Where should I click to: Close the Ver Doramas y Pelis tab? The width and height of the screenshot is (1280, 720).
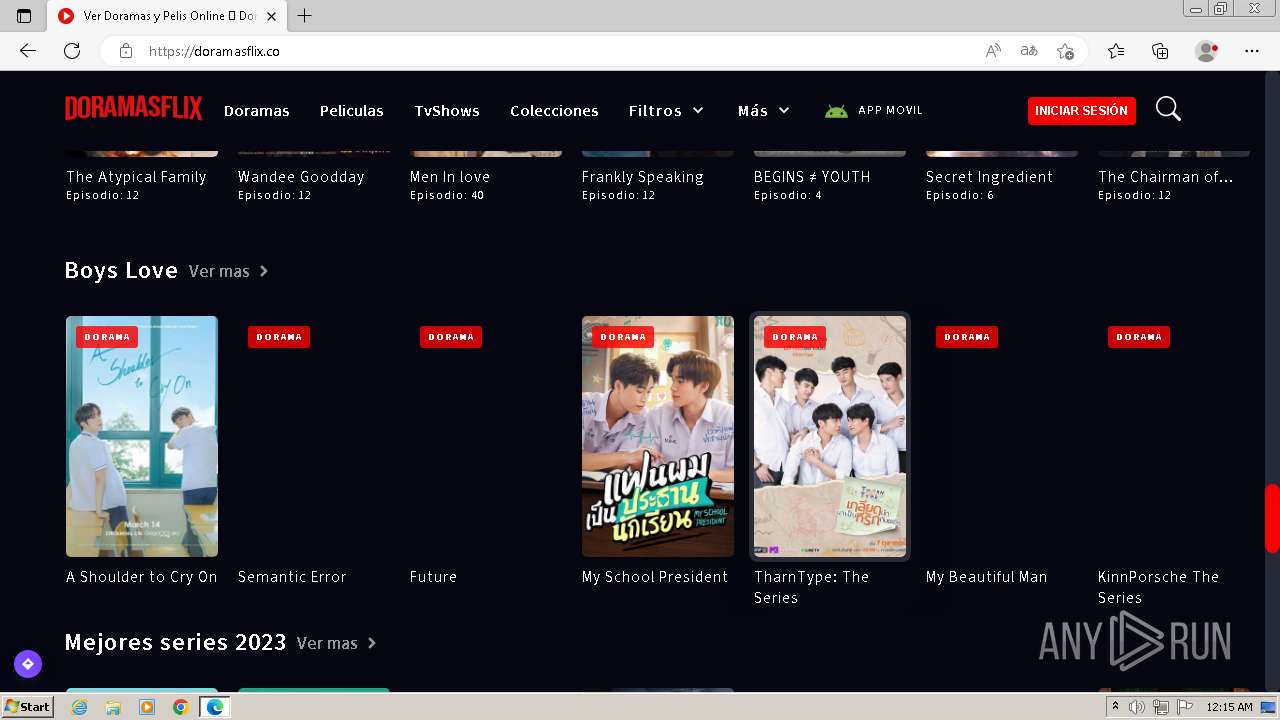[271, 16]
